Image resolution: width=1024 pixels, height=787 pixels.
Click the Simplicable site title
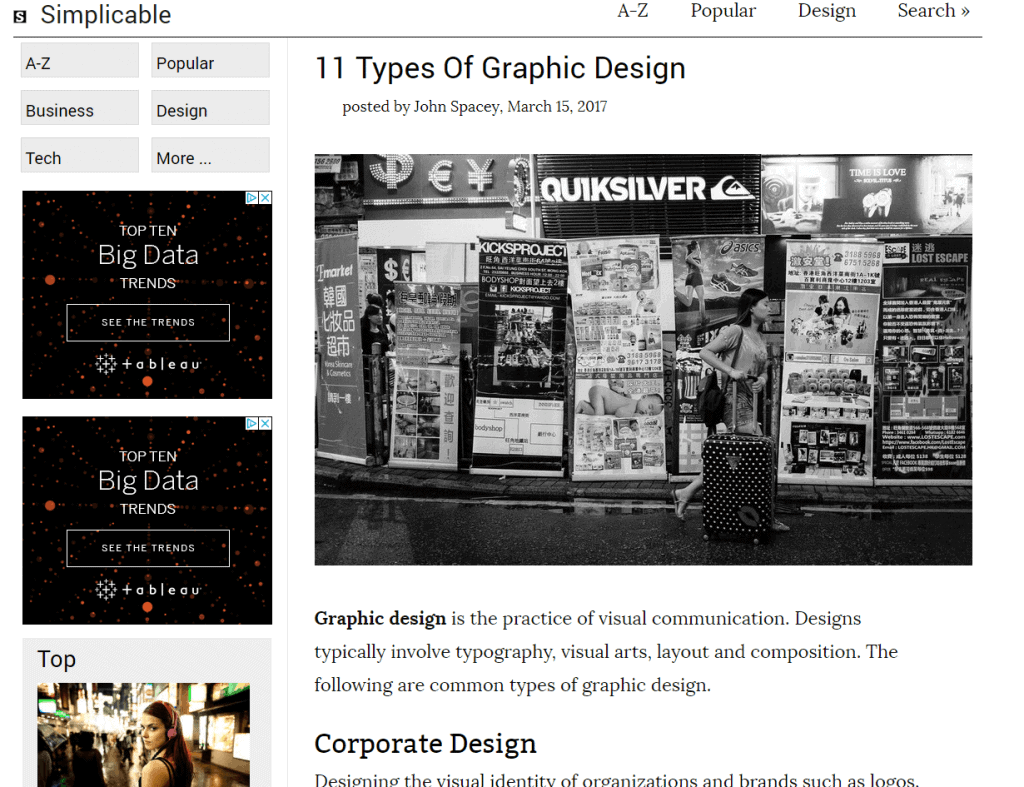pyautogui.click(x=106, y=15)
